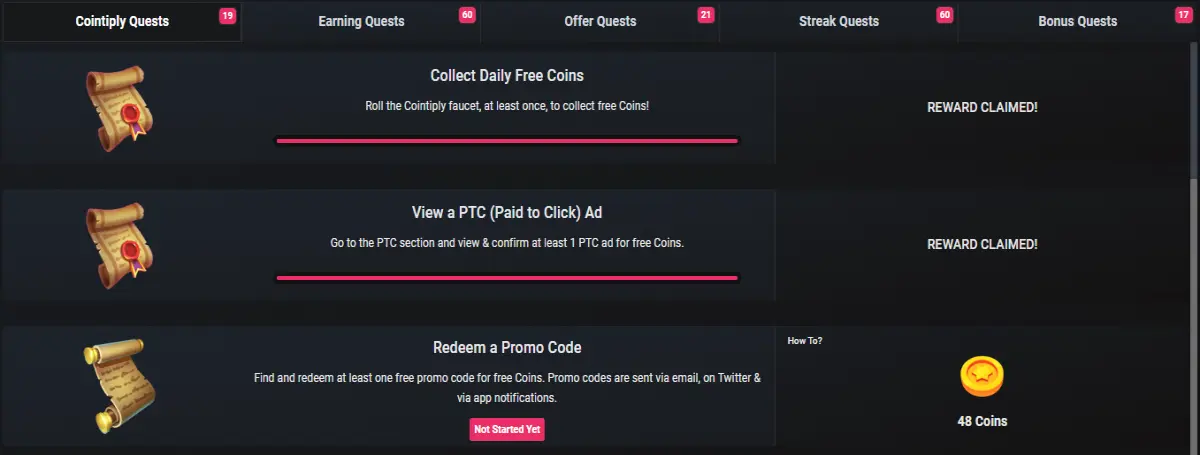This screenshot has width=1200, height=455.
Task: Click the Cointiply Quests count badge 19
Action: pyautogui.click(x=227, y=15)
